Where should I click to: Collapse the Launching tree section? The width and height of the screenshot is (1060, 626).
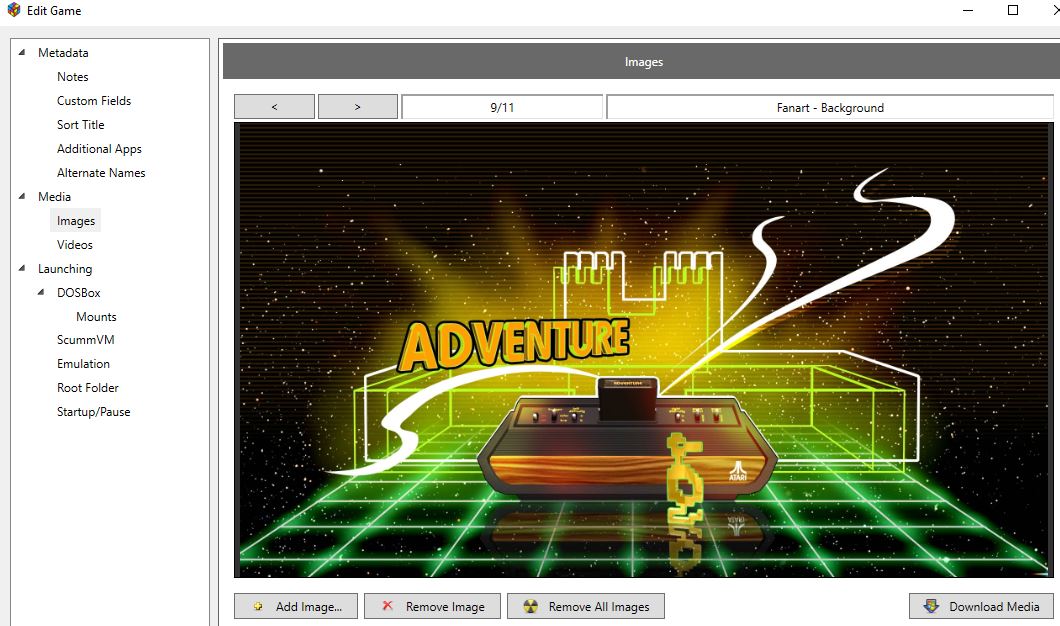click(22, 268)
